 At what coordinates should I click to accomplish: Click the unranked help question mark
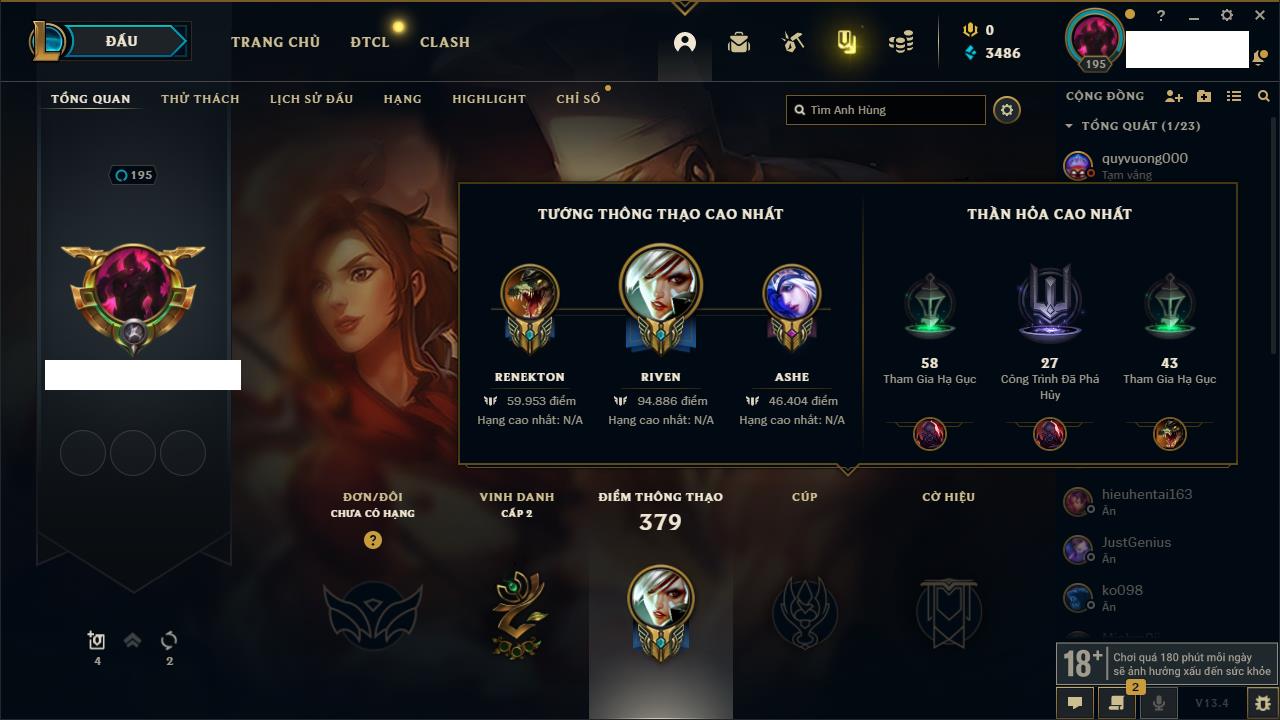pyautogui.click(x=373, y=540)
